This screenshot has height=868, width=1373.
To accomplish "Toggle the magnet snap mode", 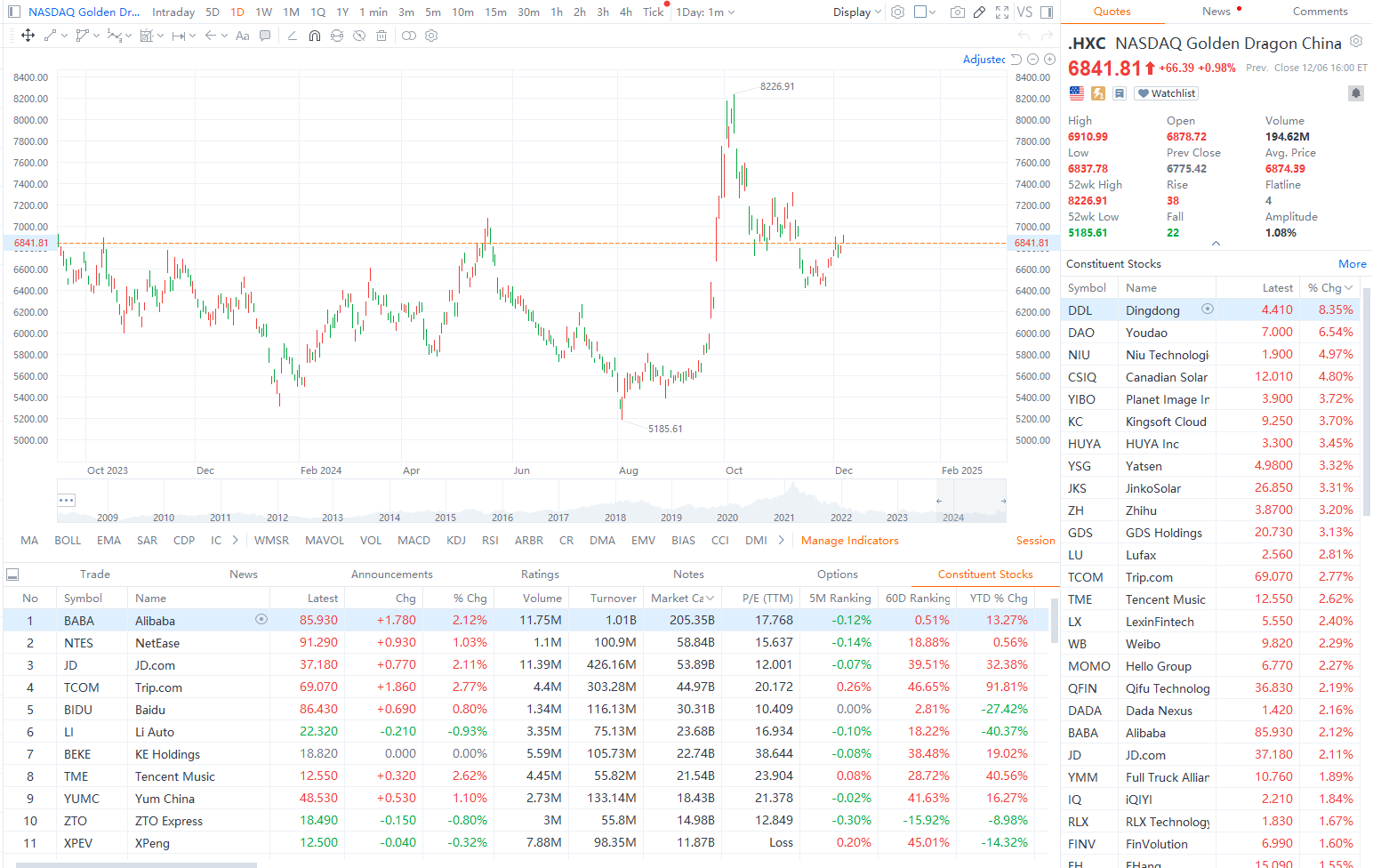I will pyautogui.click(x=315, y=36).
